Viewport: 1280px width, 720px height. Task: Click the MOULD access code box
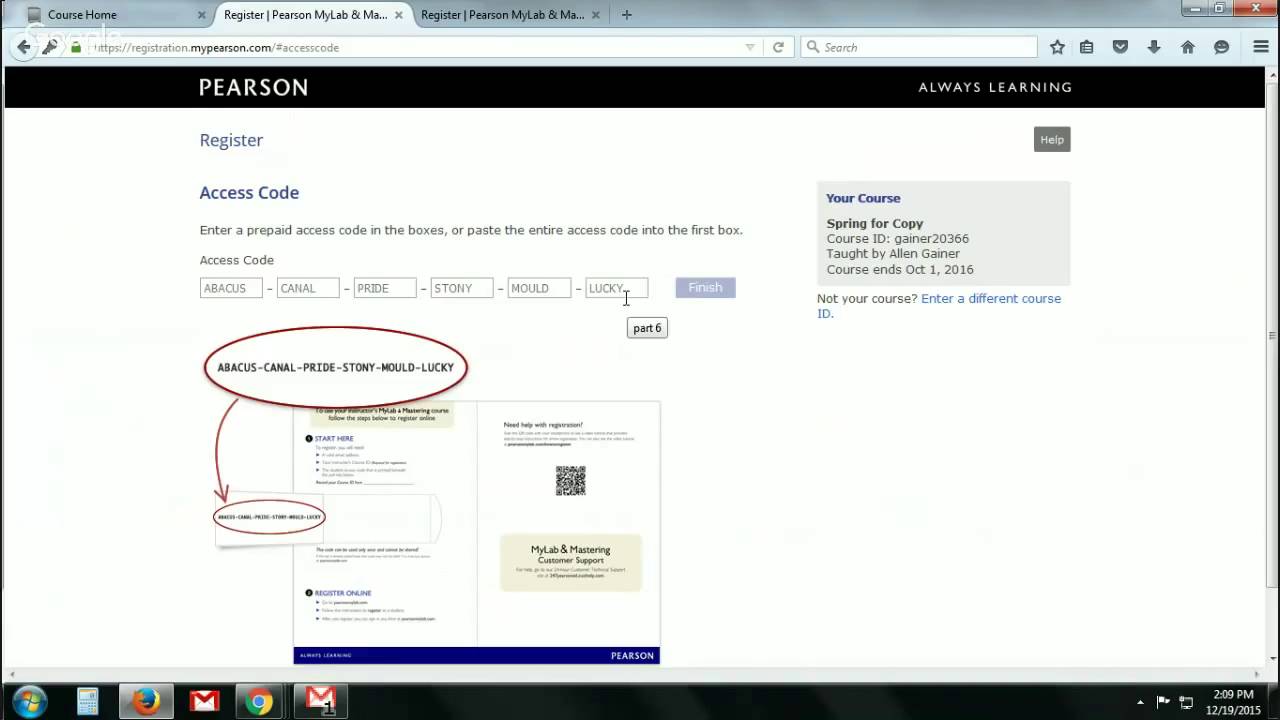point(539,288)
